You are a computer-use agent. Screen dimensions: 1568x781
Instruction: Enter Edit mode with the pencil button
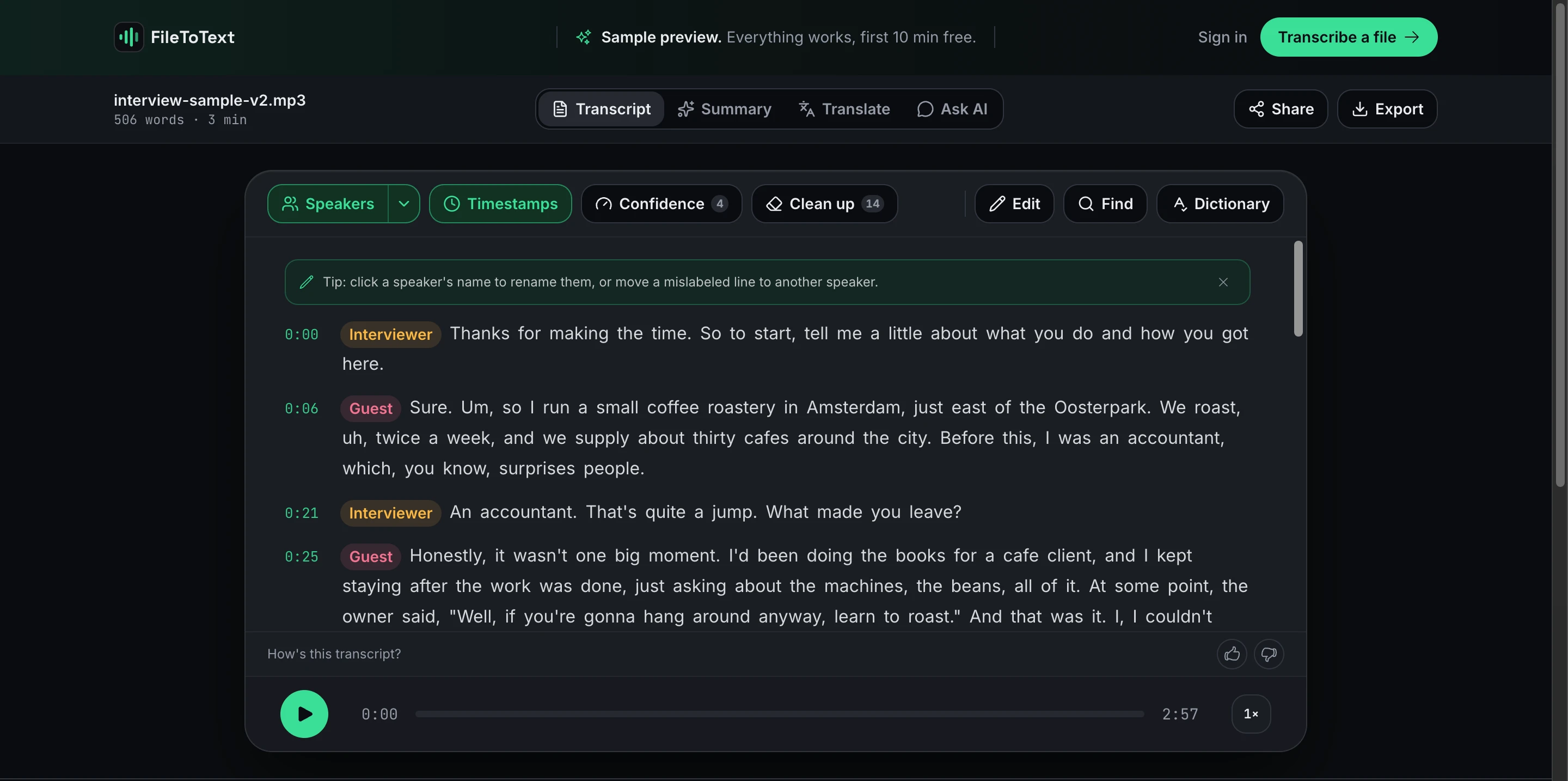click(1014, 203)
